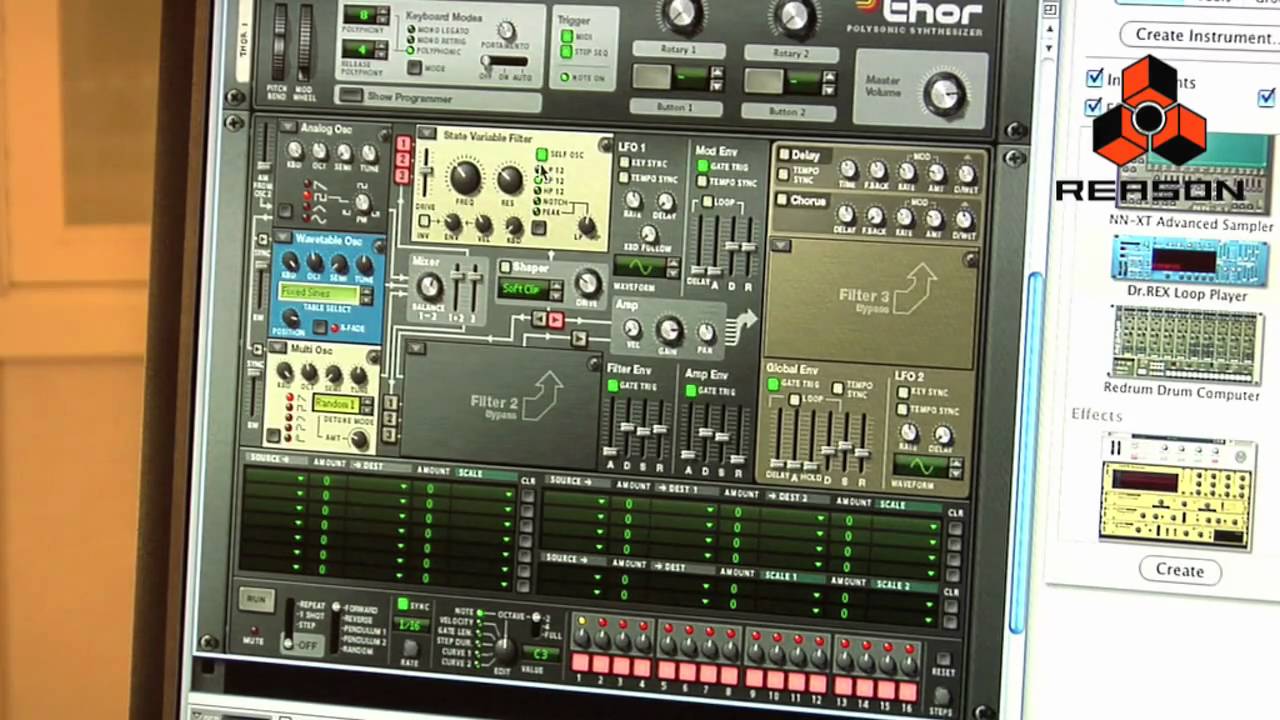Click the Create Instrument button
Image resolution: width=1280 pixels, height=720 pixels.
(x=1206, y=35)
